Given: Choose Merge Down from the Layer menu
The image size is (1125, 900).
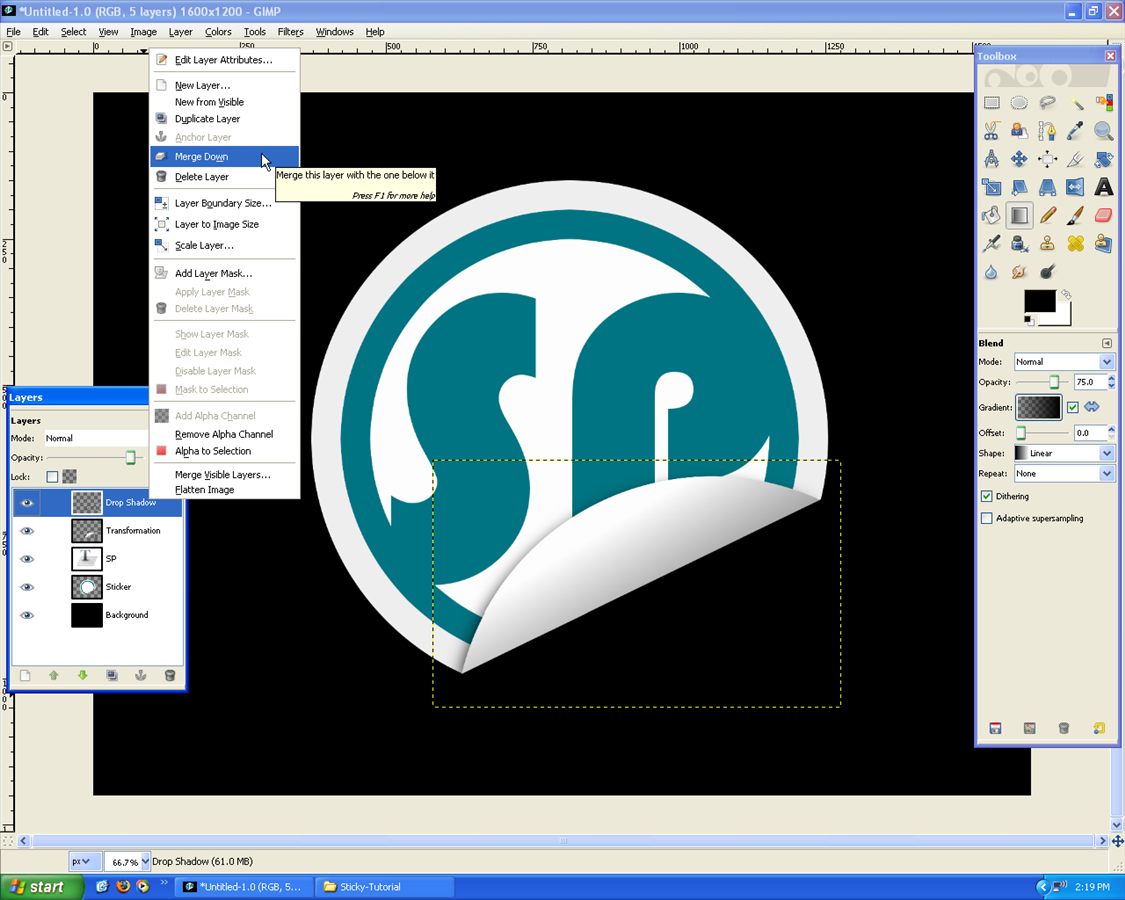Looking at the screenshot, I should tap(225, 156).
